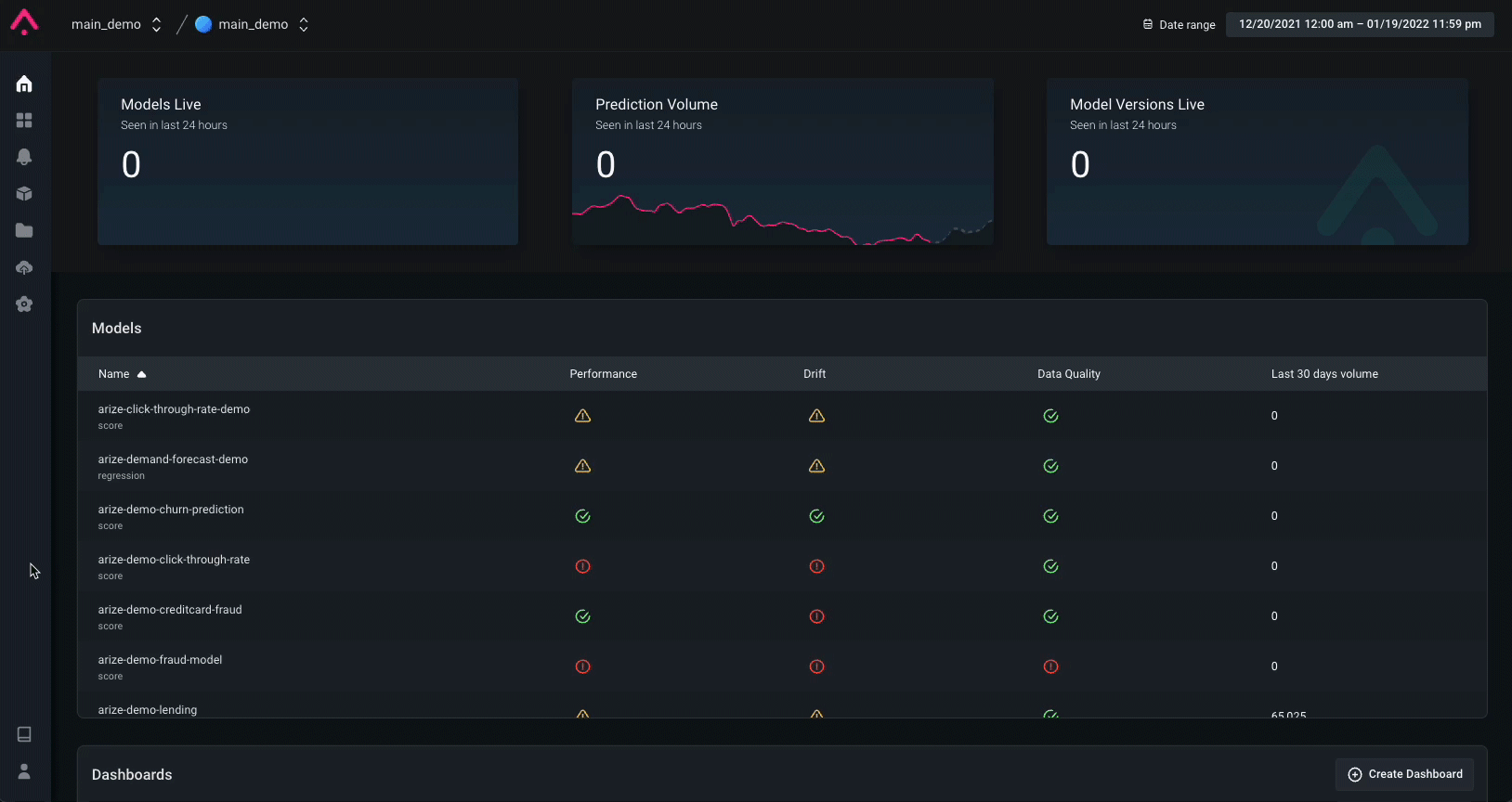
Task: Open the user profile icon in sidebar
Action: click(24, 771)
